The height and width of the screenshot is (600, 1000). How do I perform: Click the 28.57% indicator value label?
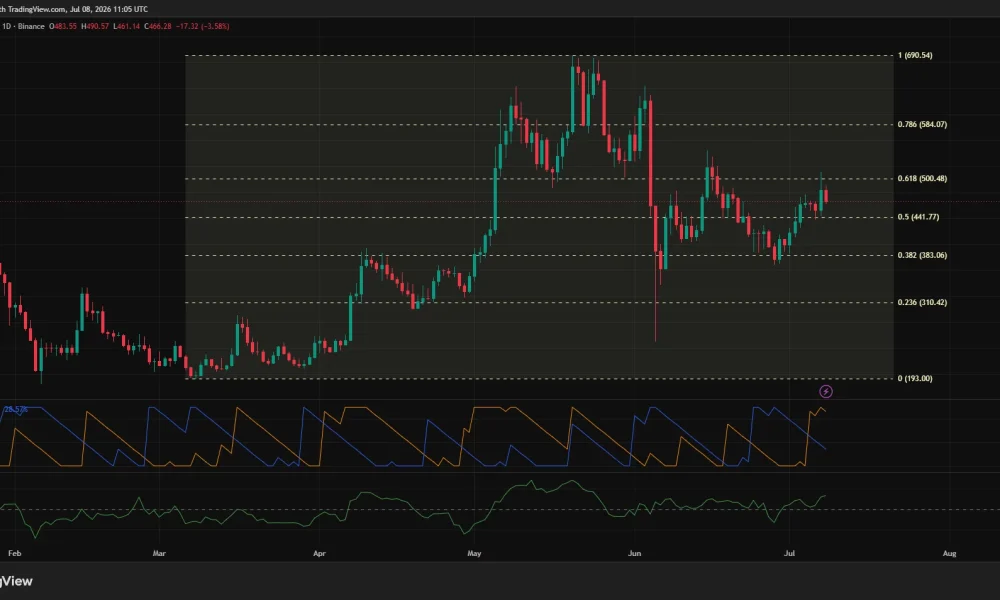[x=15, y=409]
